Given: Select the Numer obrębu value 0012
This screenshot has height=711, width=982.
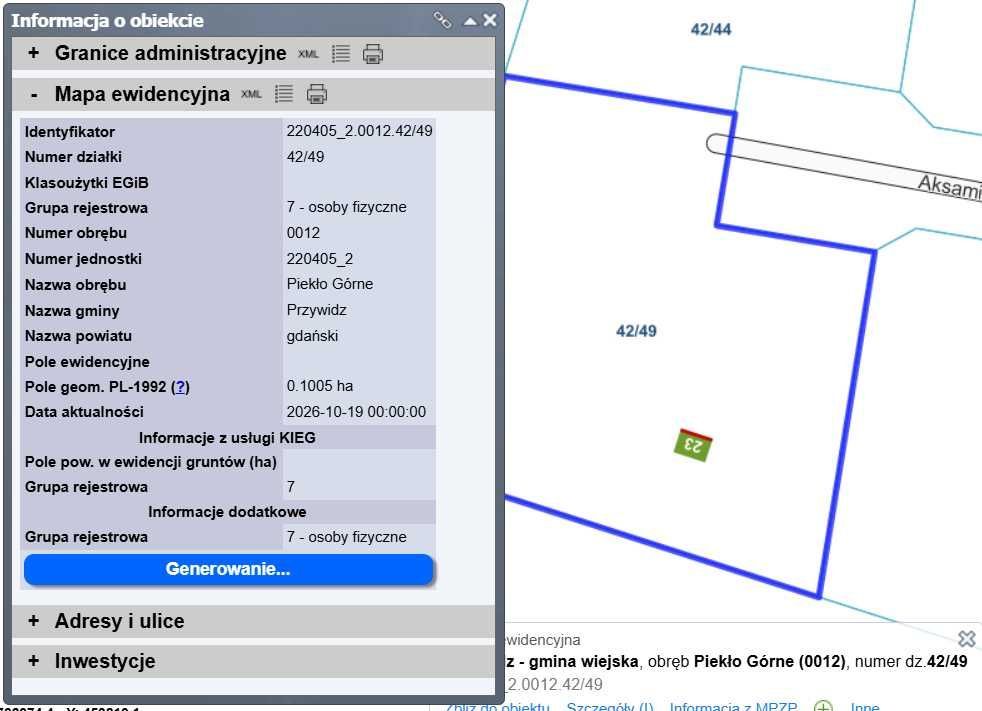Looking at the screenshot, I should coord(303,233).
